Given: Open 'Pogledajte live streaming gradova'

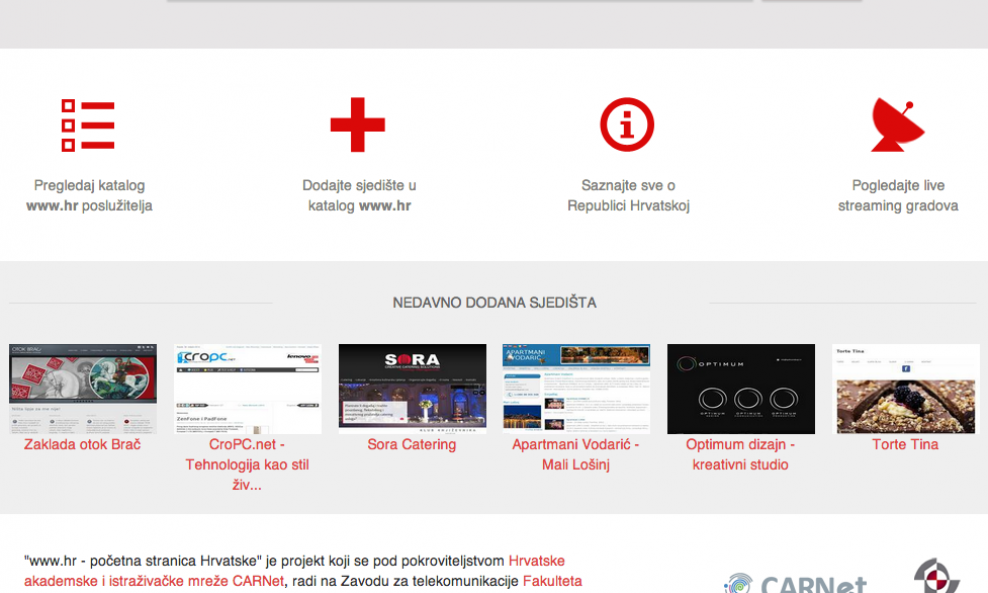Looking at the screenshot, I should click(x=898, y=195).
